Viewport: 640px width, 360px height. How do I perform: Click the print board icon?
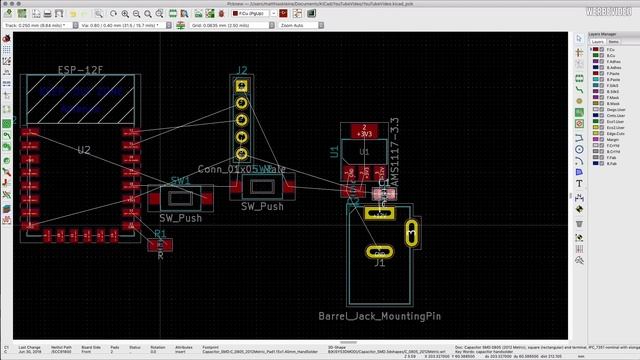[47, 13]
